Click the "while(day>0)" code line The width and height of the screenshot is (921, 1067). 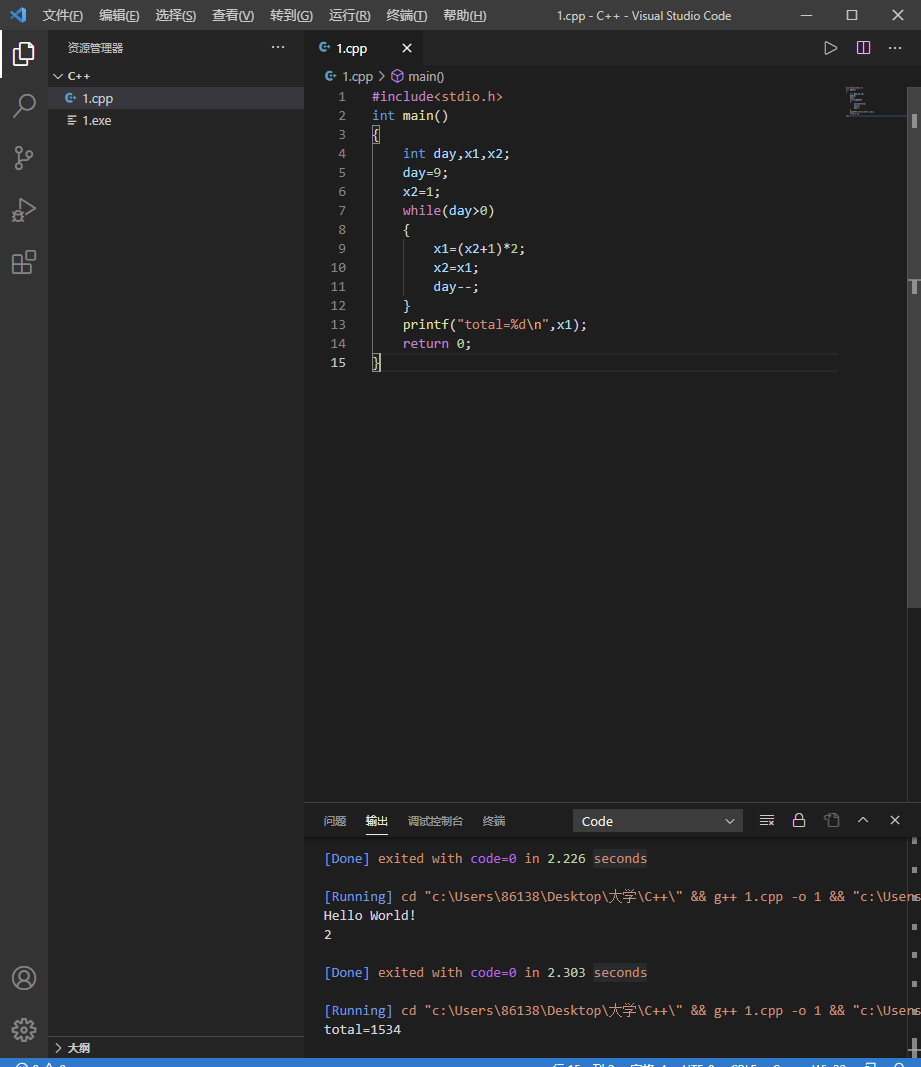[x=449, y=211]
